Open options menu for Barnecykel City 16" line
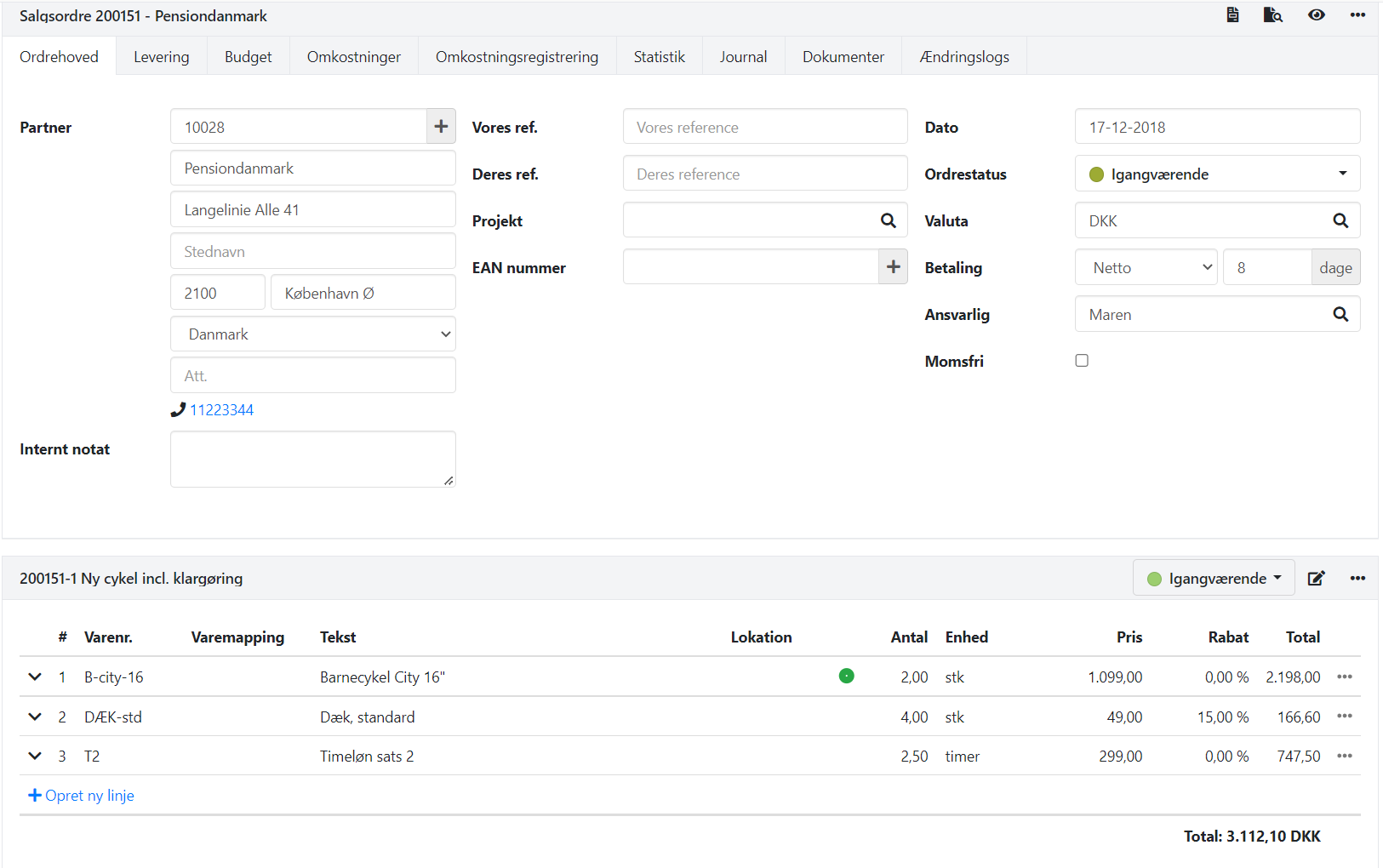 click(x=1345, y=677)
